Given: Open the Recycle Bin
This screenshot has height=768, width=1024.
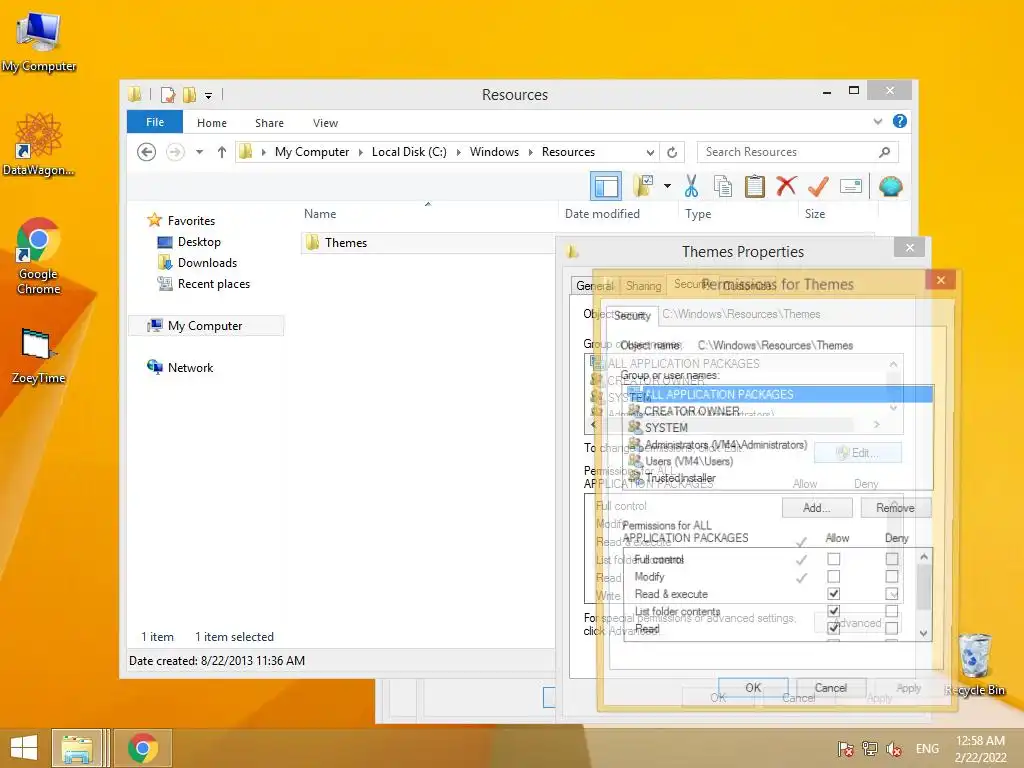Looking at the screenshot, I should [974, 664].
